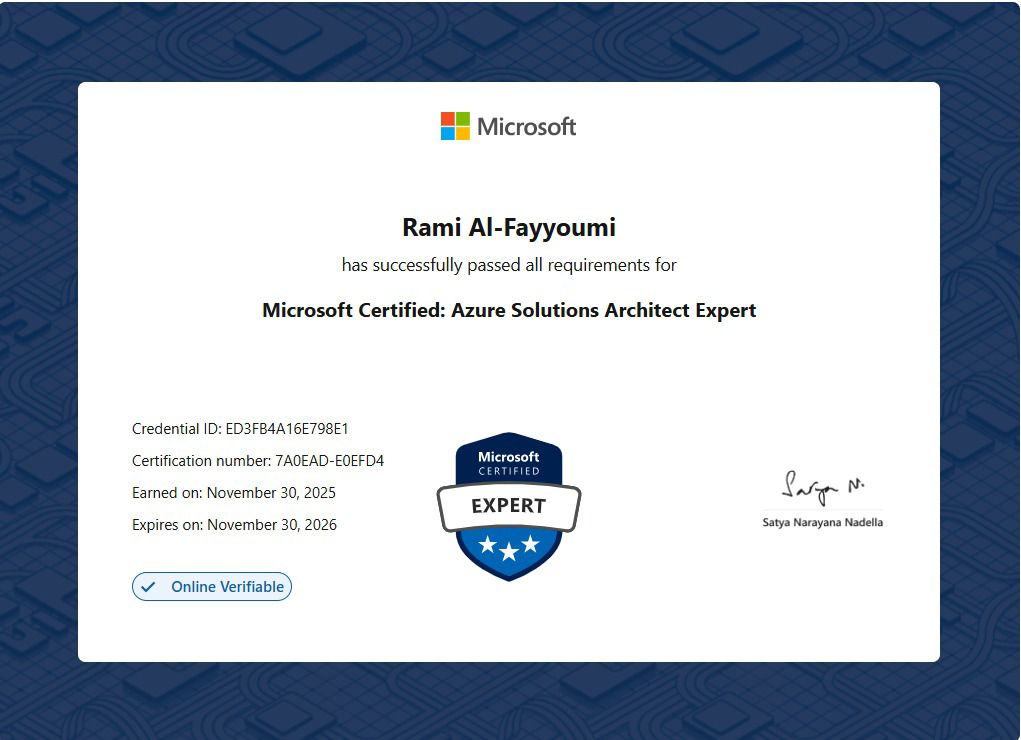Click the Satya Narayana Nadella printed name
Image resolution: width=1021 pixels, height=740 pixels.
822,522
